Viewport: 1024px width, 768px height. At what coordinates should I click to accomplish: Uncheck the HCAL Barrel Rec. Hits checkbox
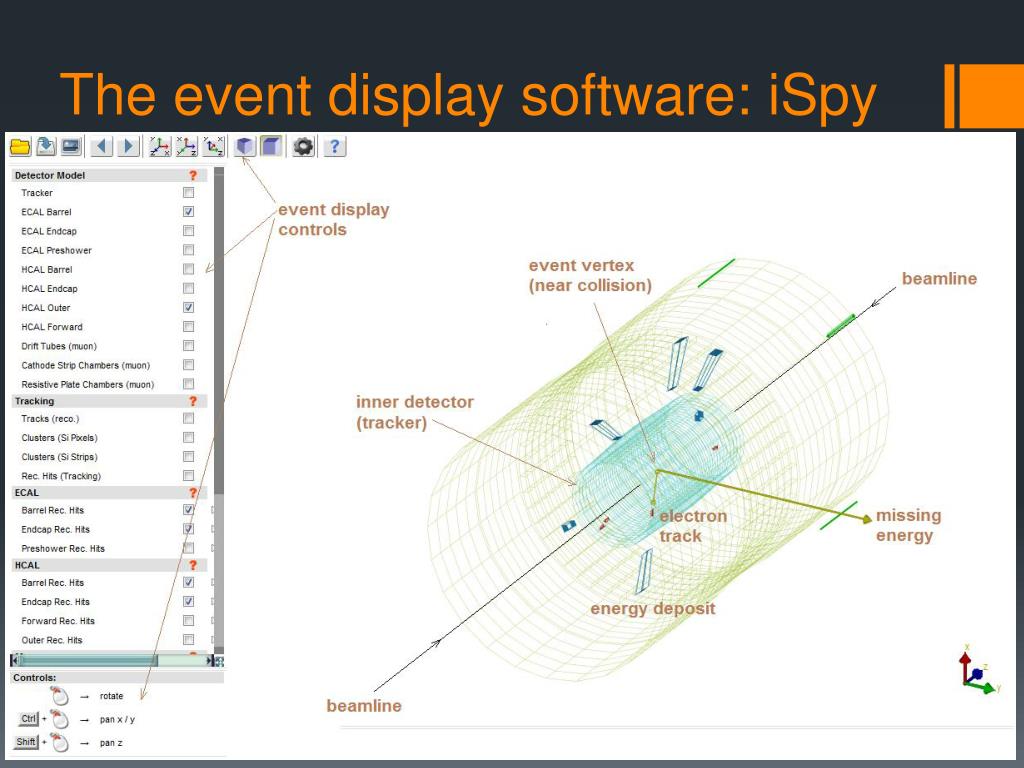[x=188, y=583]
